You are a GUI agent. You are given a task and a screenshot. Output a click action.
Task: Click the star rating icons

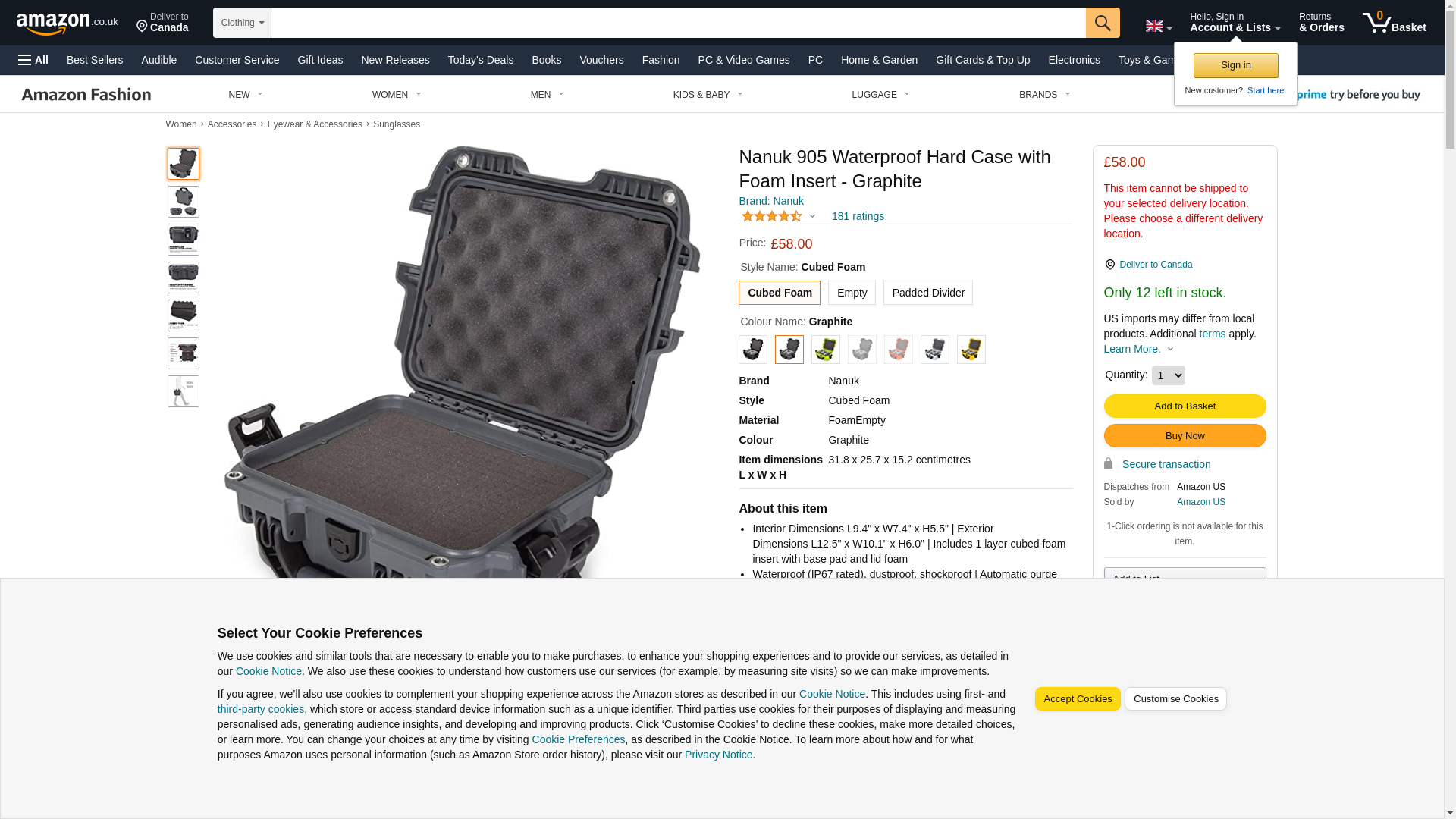(771, 217)
